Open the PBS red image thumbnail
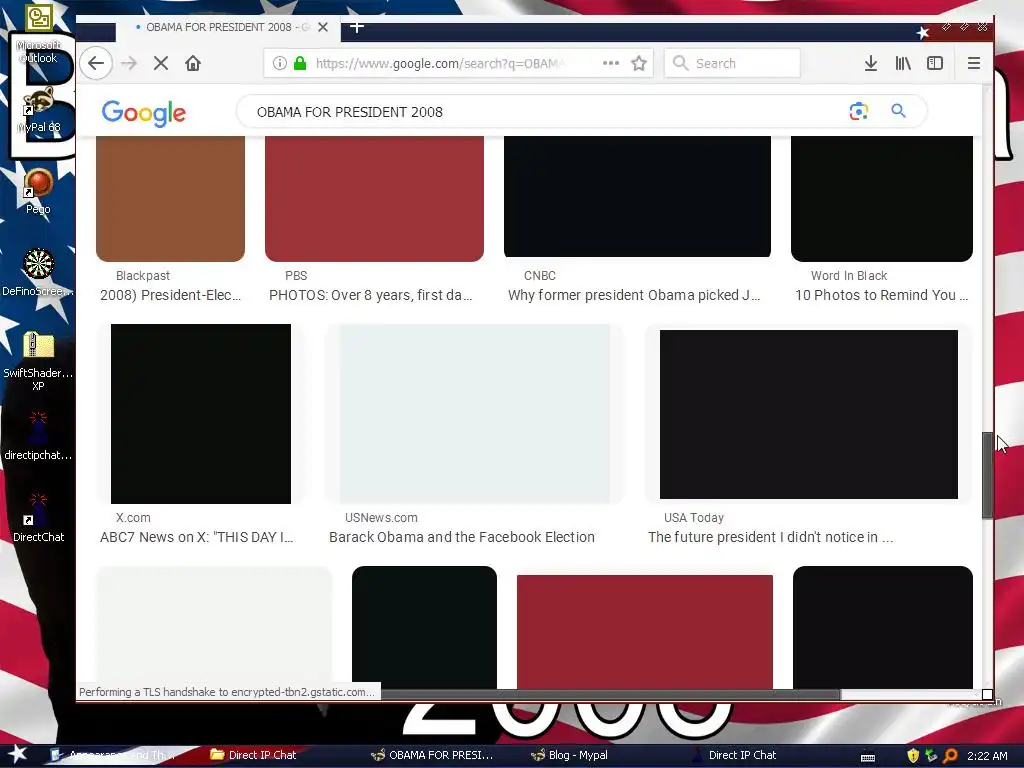This screenshot has width=1024, height=768. coord(374,199)
